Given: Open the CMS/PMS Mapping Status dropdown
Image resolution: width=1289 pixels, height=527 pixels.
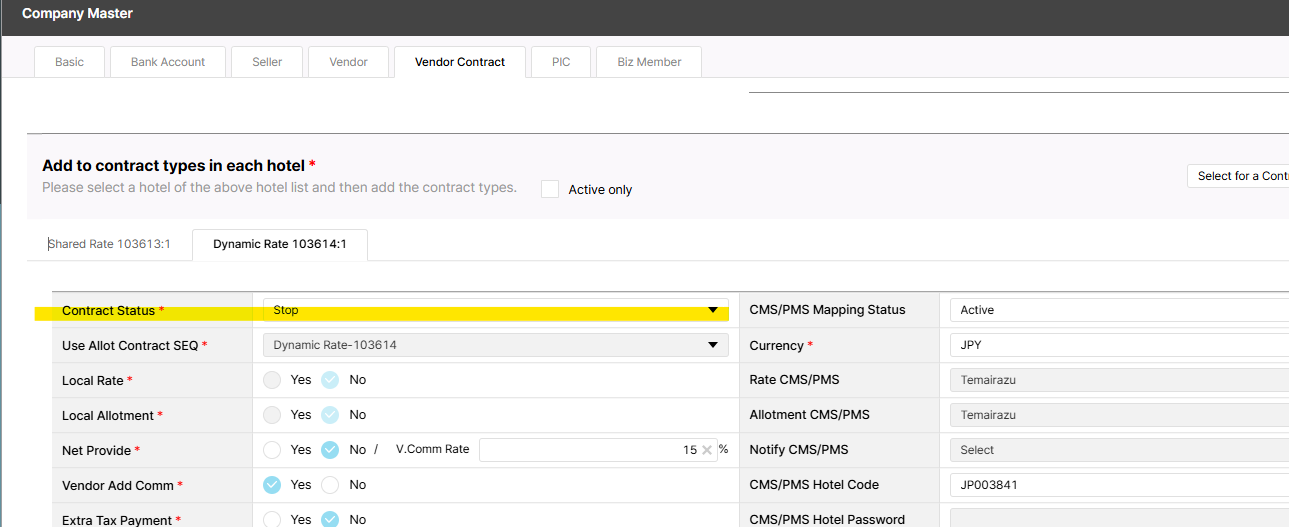Looking at the screenshot, I should tap(1117, 310).
